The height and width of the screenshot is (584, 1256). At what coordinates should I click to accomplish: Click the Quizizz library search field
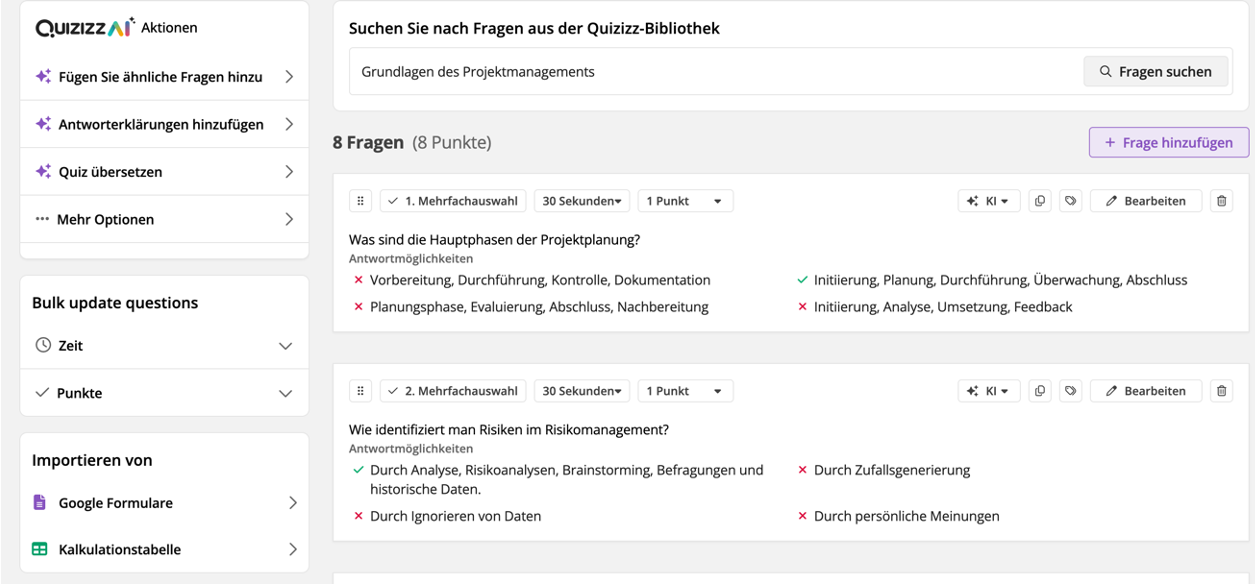pyautogui.click(x=710, y=72)
